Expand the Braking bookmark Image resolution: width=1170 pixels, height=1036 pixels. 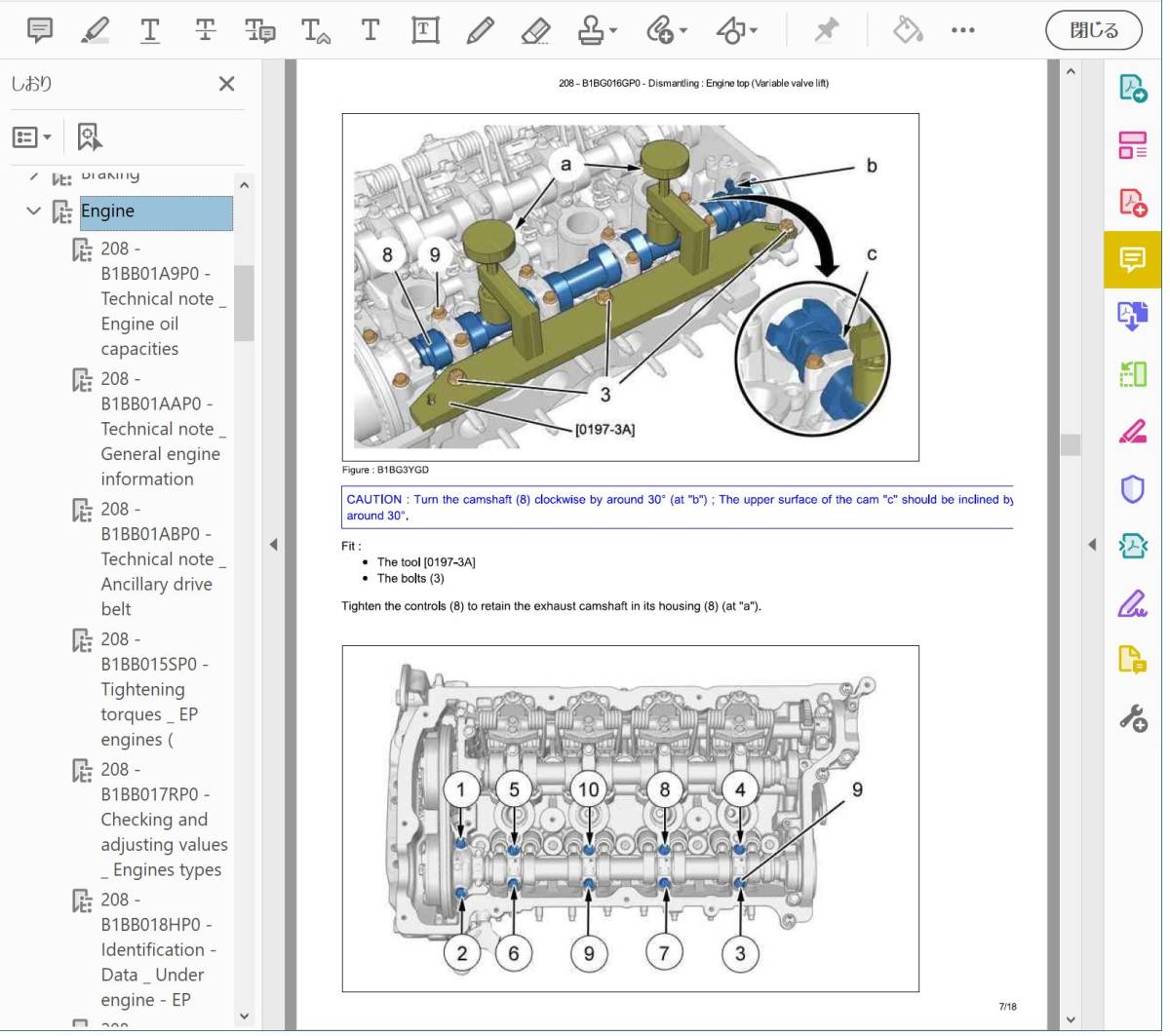click(x=34, y=176)
